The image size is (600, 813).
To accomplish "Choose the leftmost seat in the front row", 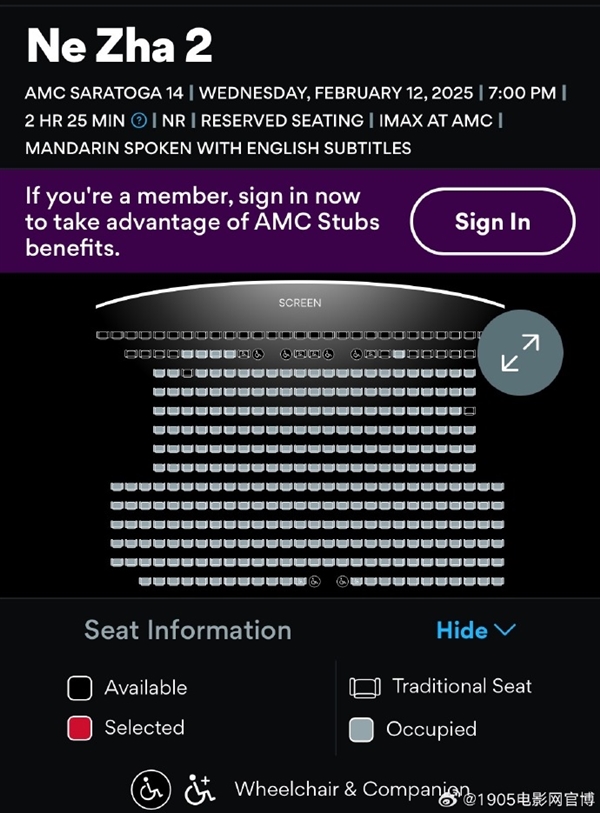I will (101, 335).
